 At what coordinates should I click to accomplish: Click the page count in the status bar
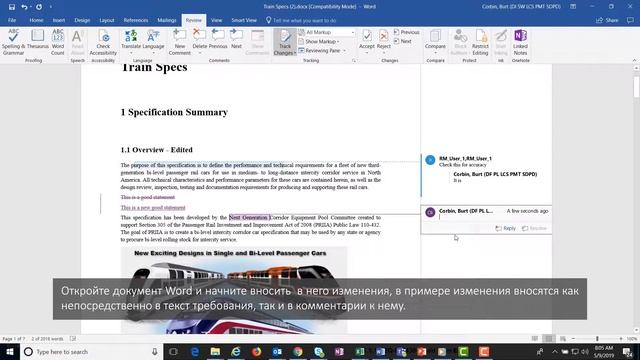[14, 339]
